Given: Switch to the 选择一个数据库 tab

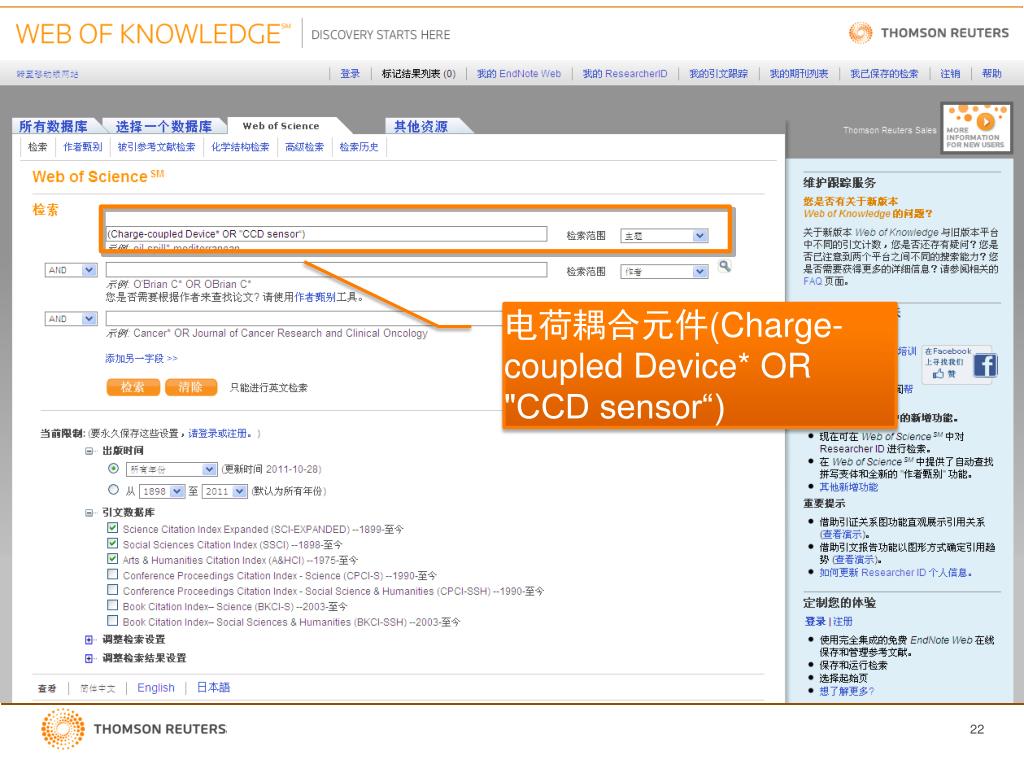Looking at the screenshot, I should (x=163, y=126).
